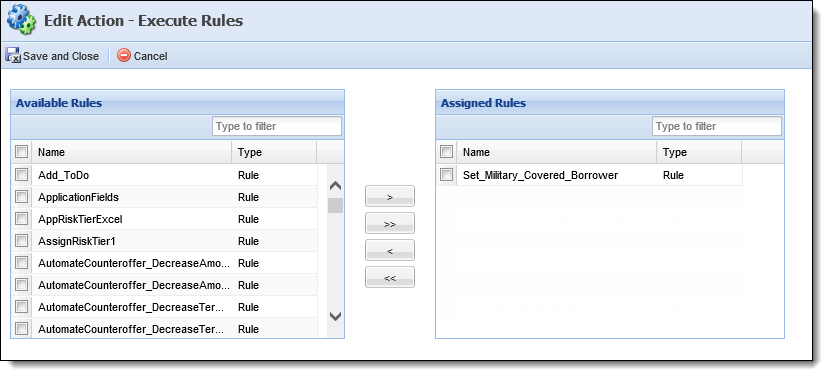This screenshot has width=828, height=376.
Task: Focus the Assigned Rules filter field
Action: [x=717, y=126]
